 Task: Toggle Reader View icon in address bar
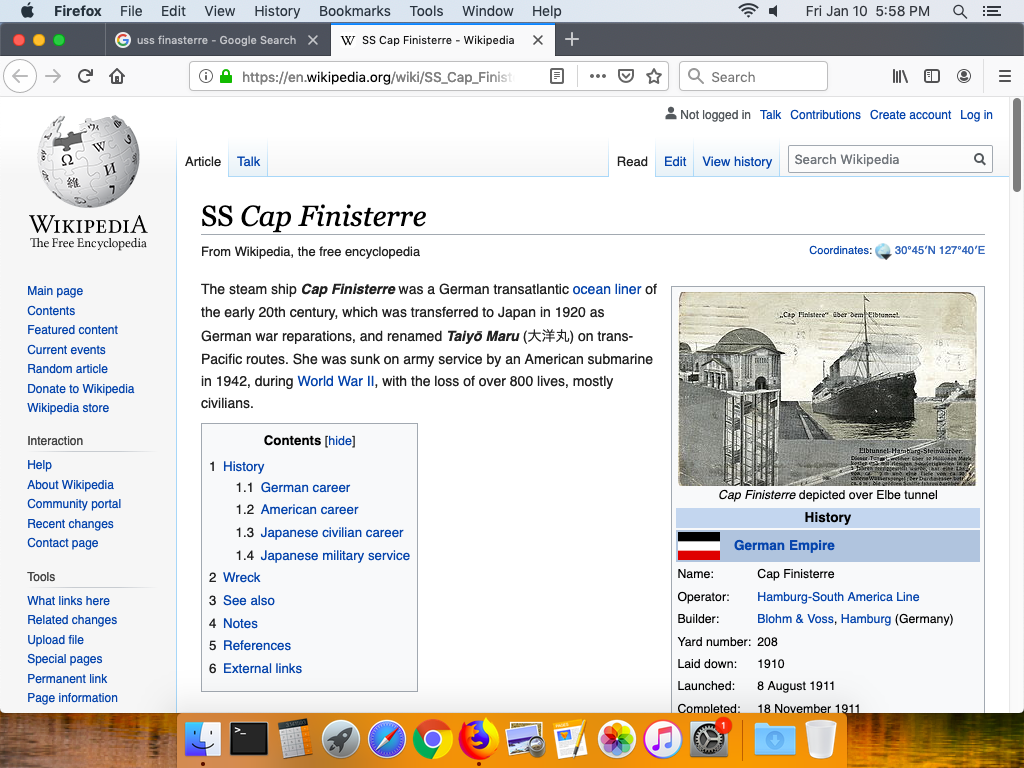click(557, 77)
